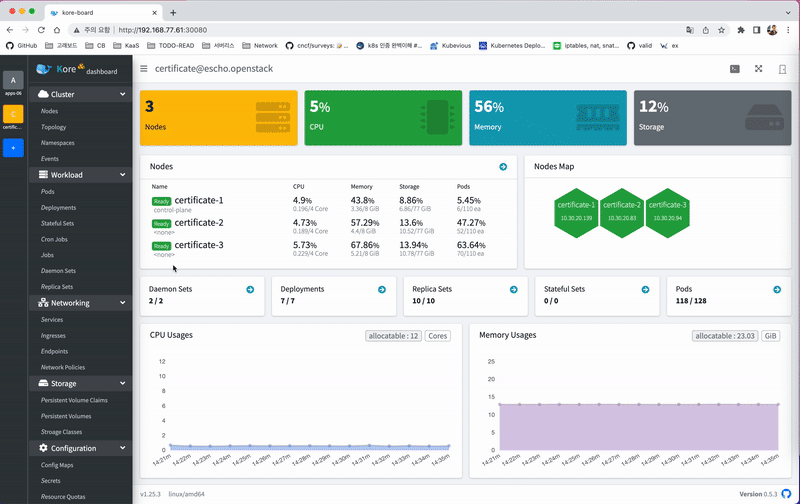Open Deployments in sidebar Workload
The width and height of the screenshot is (800, 504).
pyautogui.click(x=58, y=208)
